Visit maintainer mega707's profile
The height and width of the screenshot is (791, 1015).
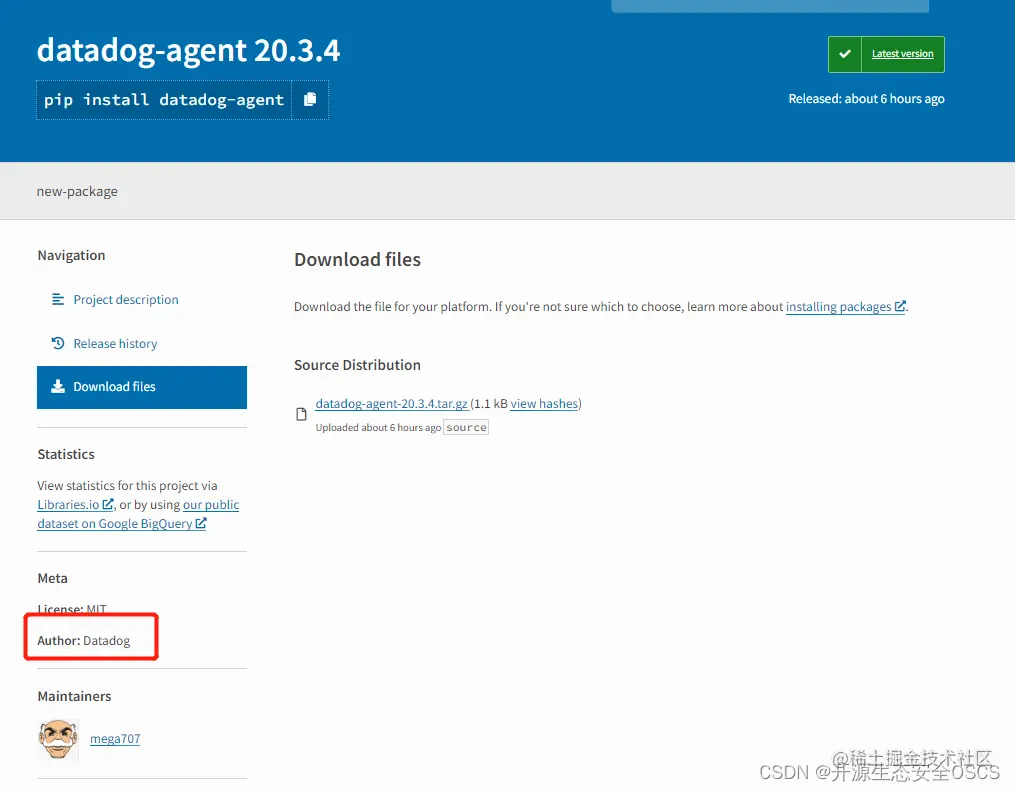coord(114,738)
